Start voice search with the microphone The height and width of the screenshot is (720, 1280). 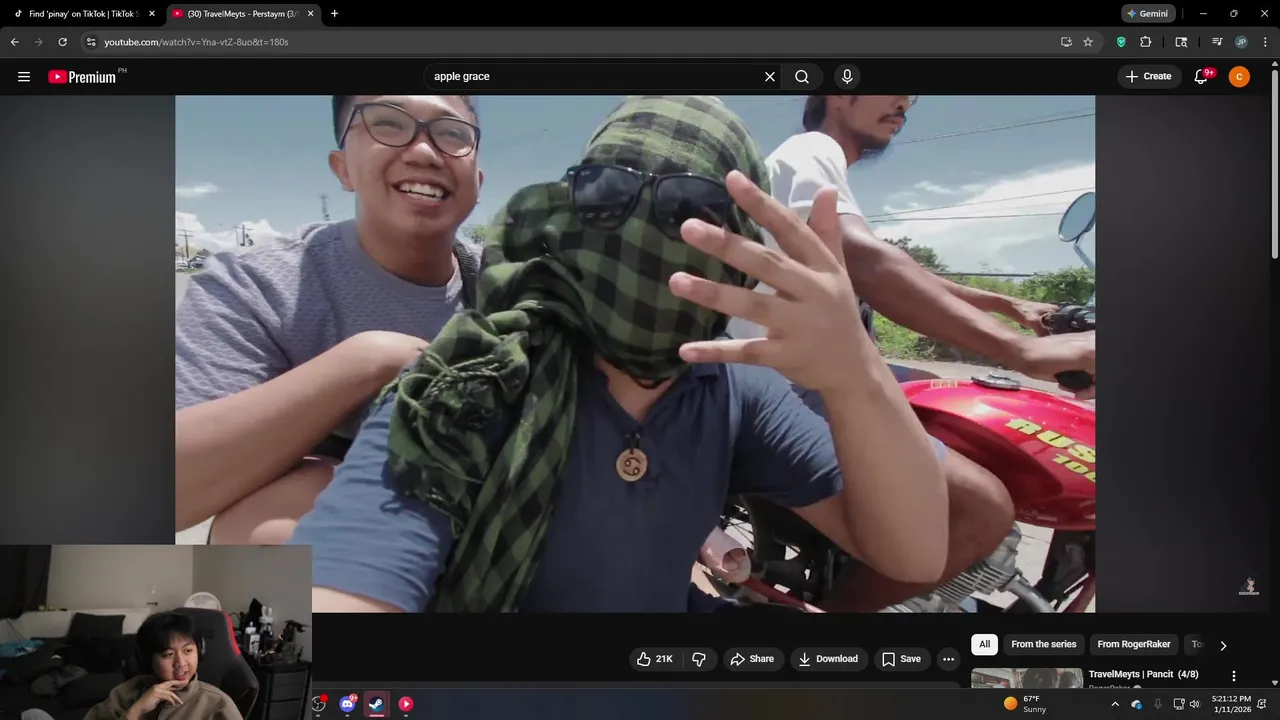click(x=847, y=77)
